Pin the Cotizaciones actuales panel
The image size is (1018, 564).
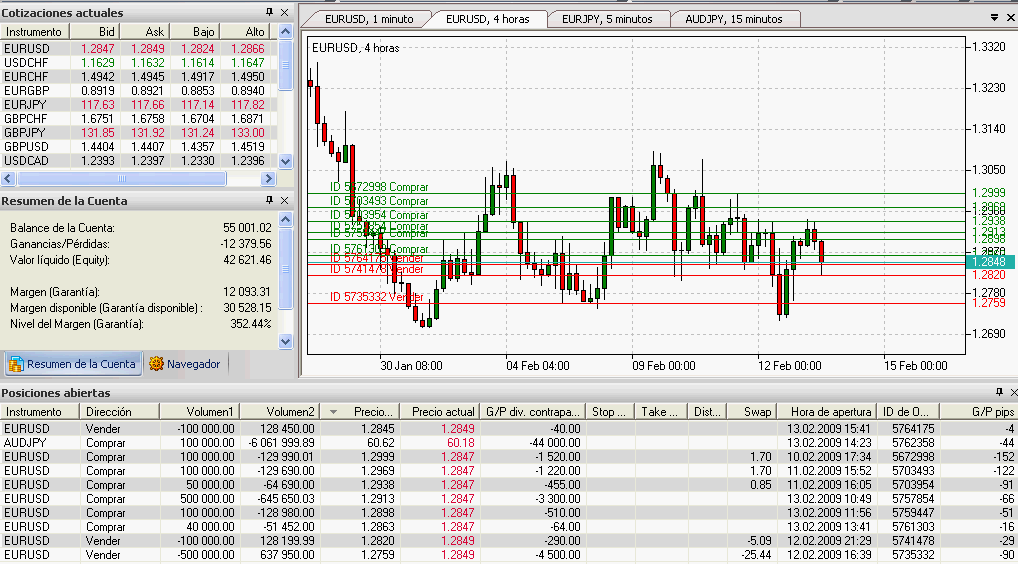(269, 13)
